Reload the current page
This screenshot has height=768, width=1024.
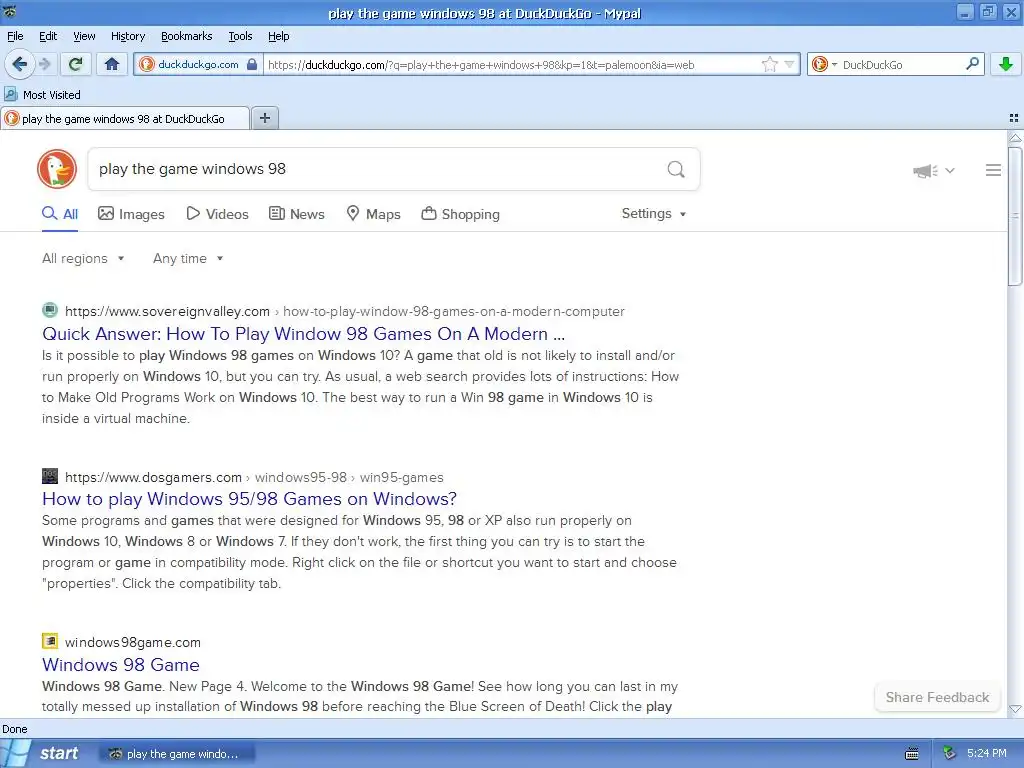76,64
